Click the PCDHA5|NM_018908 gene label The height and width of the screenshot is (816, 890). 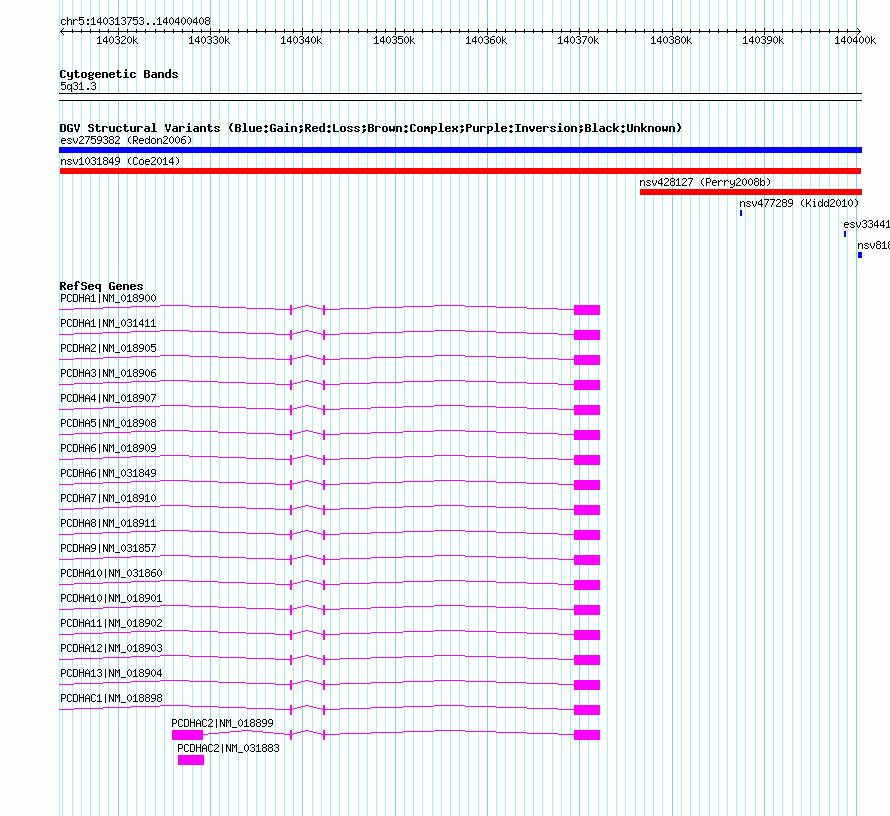point(108,423)
